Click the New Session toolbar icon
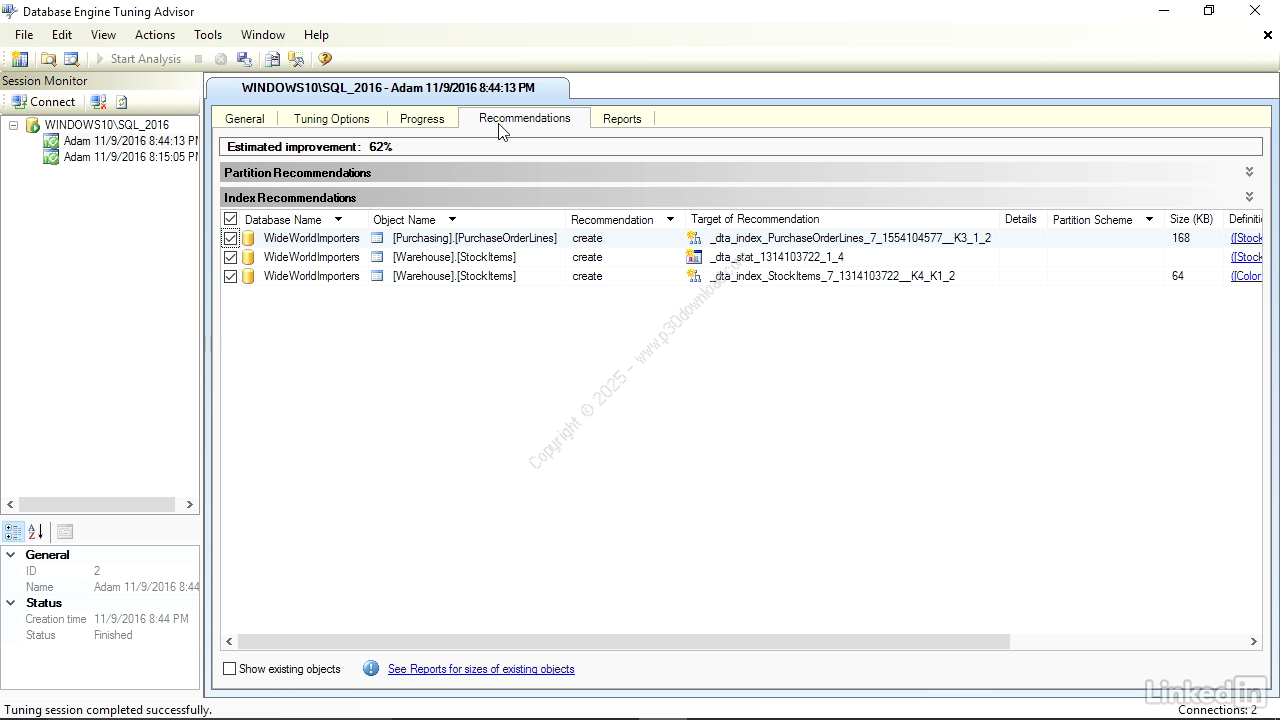Image resolution: width=1280 pixels, height=720 pixels. (x=20, y=59)
